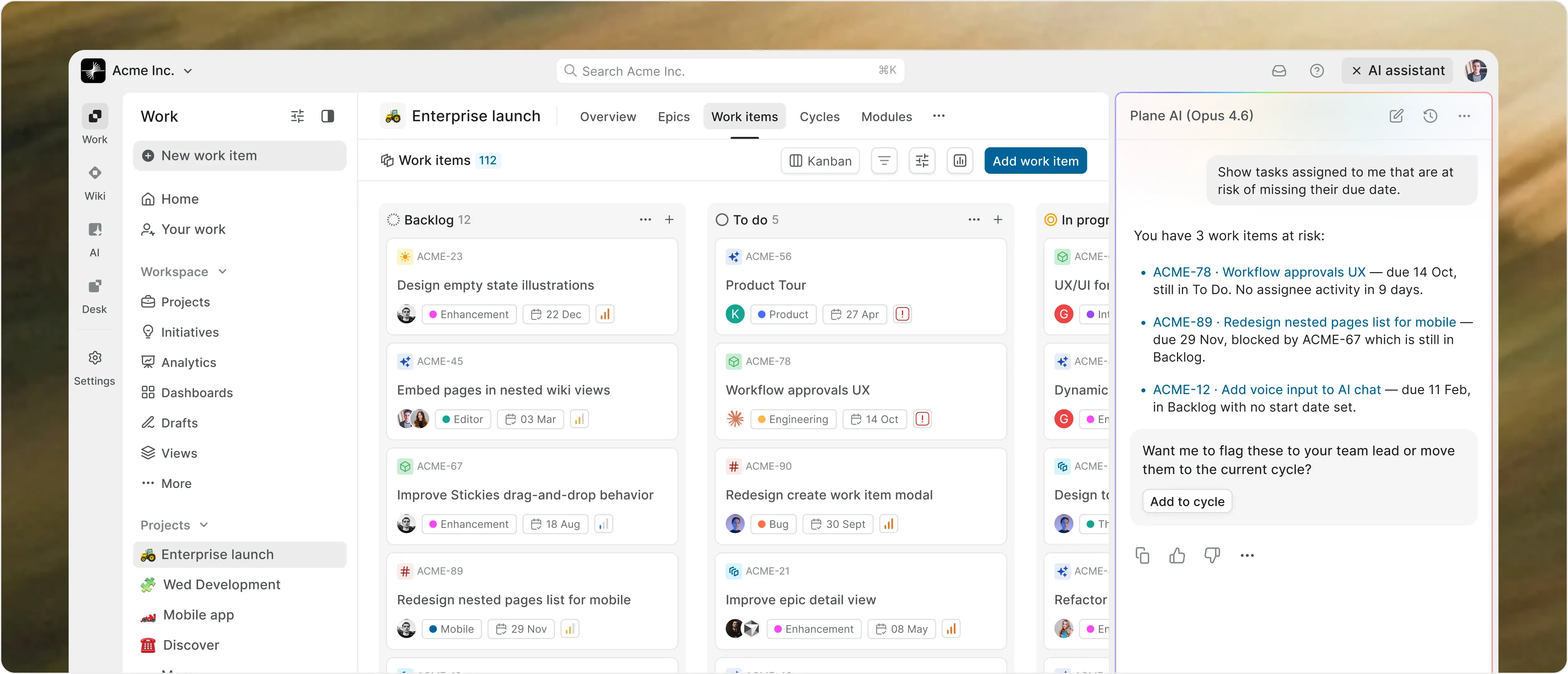Click priority icon on ACME-90 card
The width and height of the screenshot is (1568, 674).
tap(889, 524)
